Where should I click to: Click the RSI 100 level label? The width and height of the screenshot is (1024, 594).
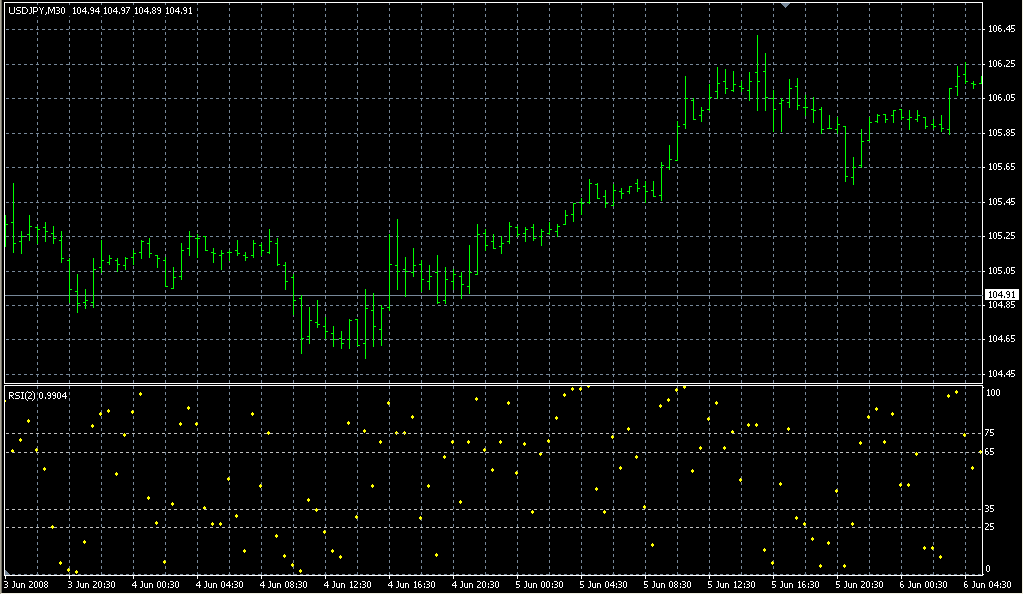coord(993,393)
